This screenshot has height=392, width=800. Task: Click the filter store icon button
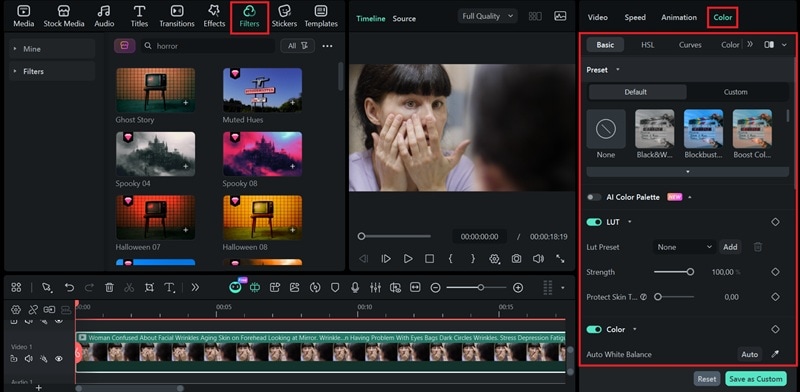[x=124, y=46]
